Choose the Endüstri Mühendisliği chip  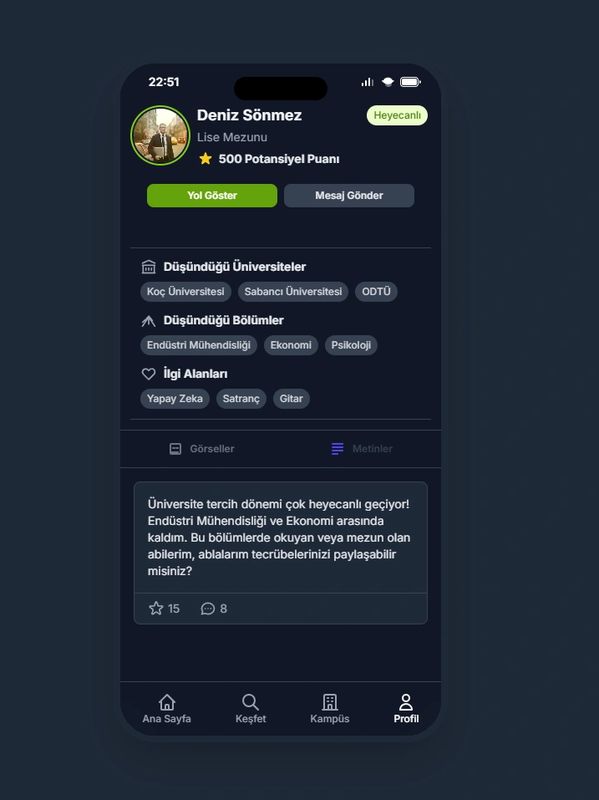tap(198, 345)
